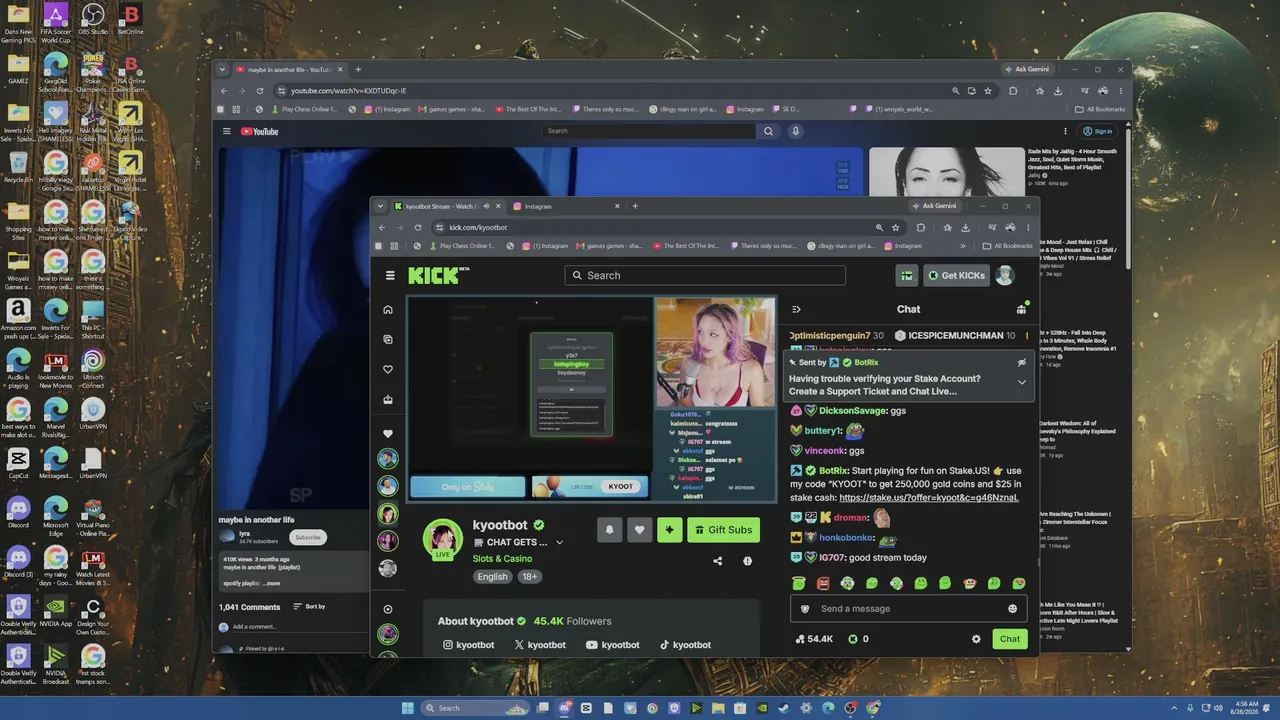Click Ask Gemini in the YouTube window

click(1027, 70)
